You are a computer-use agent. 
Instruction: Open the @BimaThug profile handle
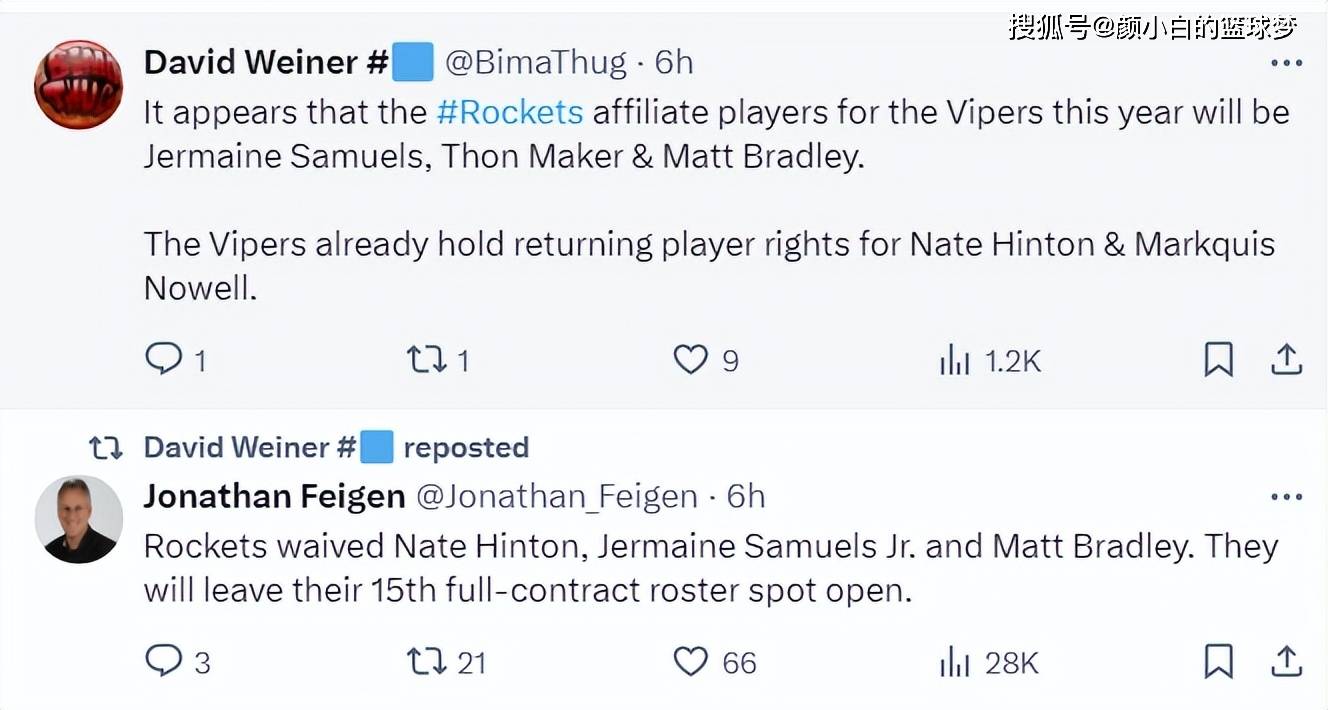click(536, 62)
